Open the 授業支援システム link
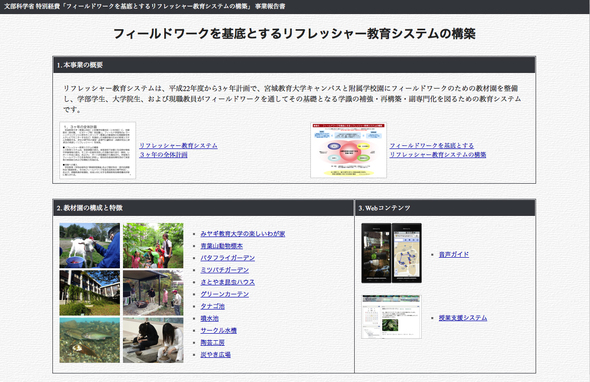590x382 pixels. coord(463,318)
